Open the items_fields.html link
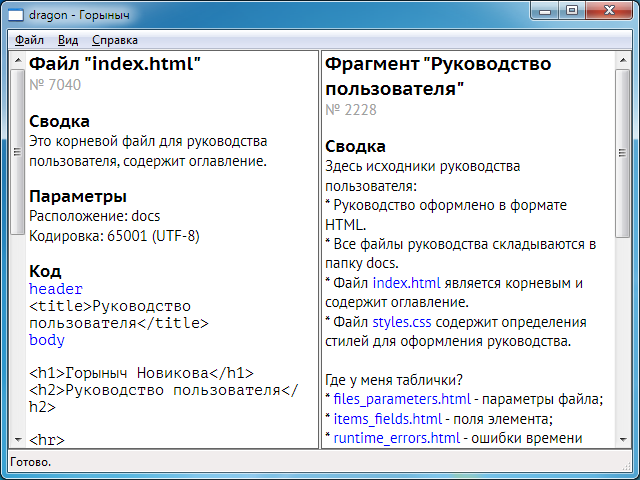 (388, 419)
